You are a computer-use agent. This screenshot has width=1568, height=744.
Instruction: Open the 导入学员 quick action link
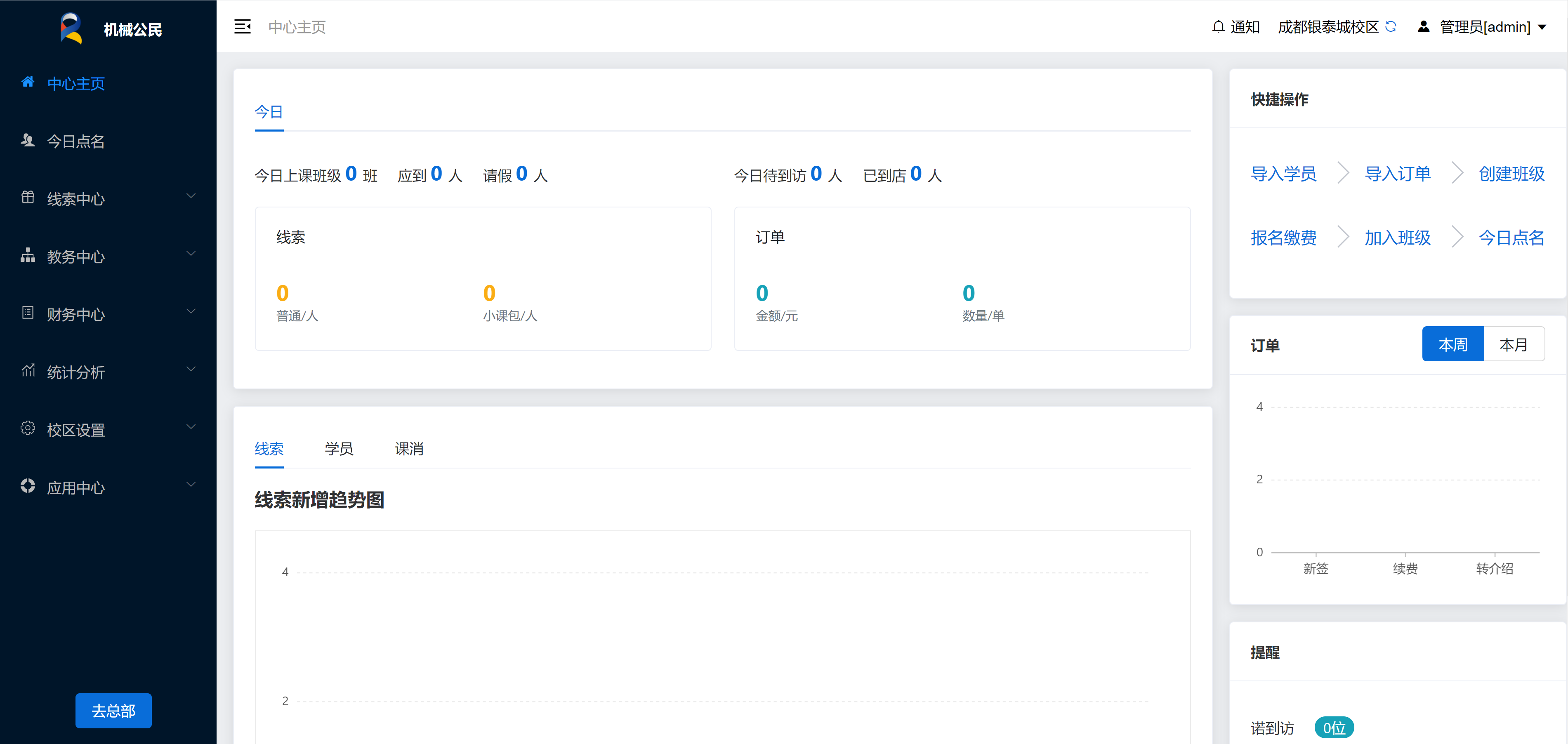[1283, 174]
